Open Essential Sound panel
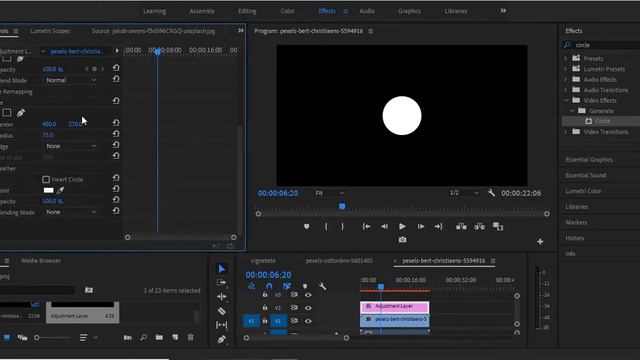 (x=586, y=175)
